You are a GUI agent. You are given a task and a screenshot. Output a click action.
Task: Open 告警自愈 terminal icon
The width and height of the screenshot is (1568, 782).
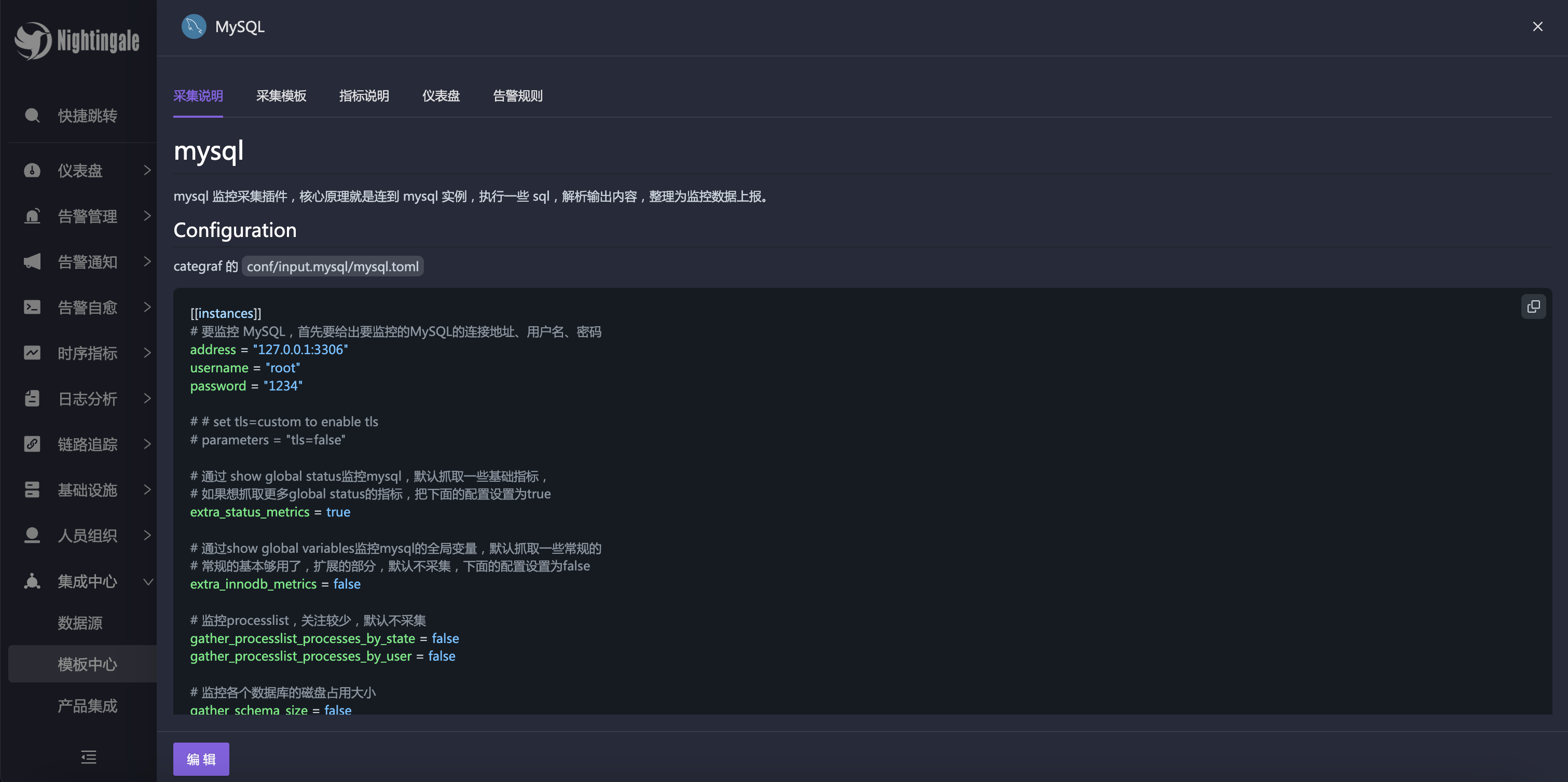32,308
